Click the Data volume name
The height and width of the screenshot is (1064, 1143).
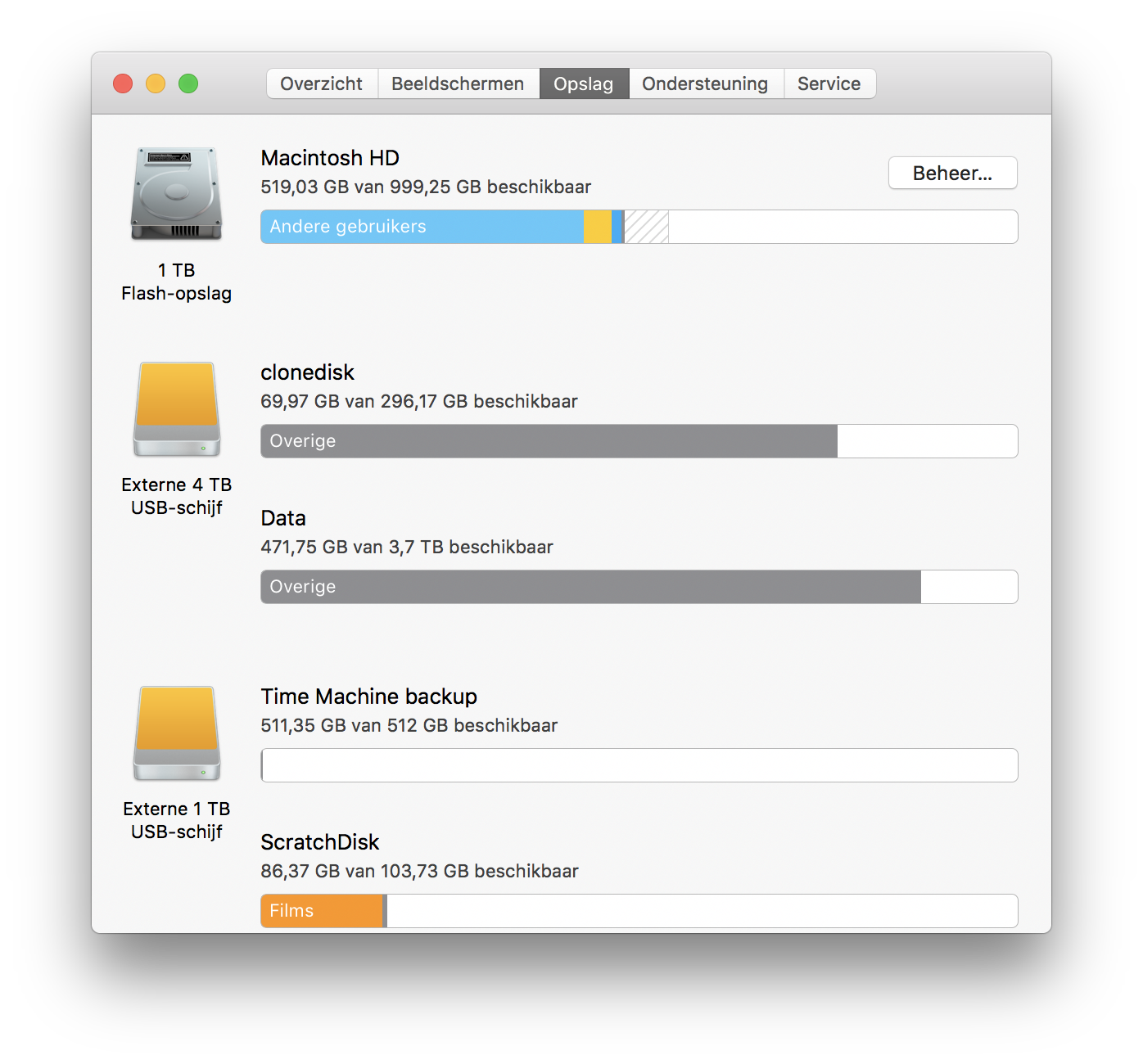pyautogui.click(x=283, y=518)
